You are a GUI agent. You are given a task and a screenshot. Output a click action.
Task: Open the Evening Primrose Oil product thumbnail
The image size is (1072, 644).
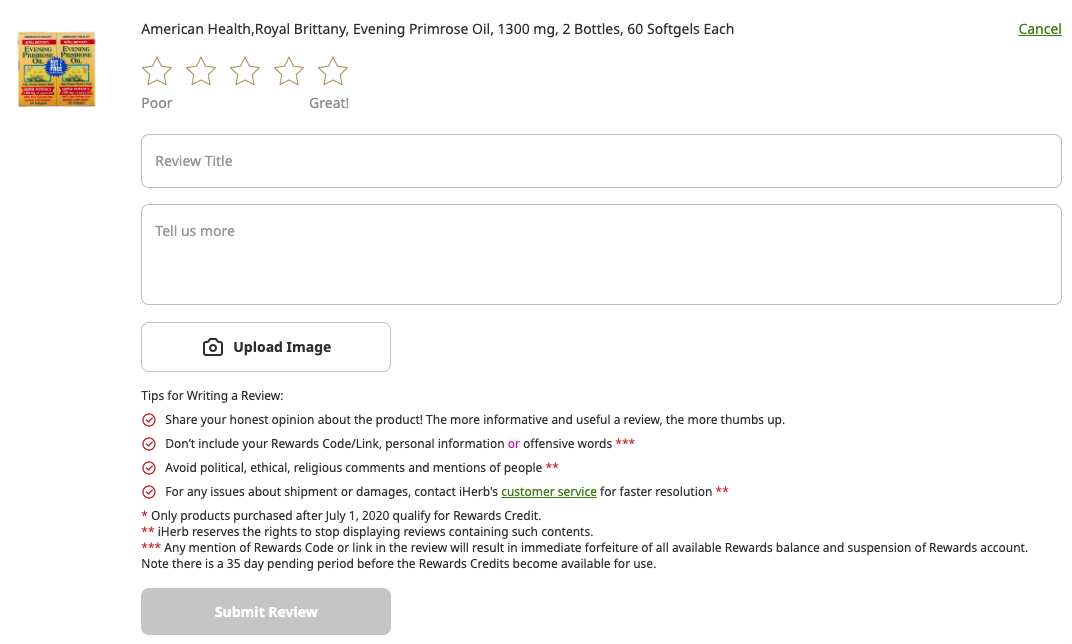(57, 69)
